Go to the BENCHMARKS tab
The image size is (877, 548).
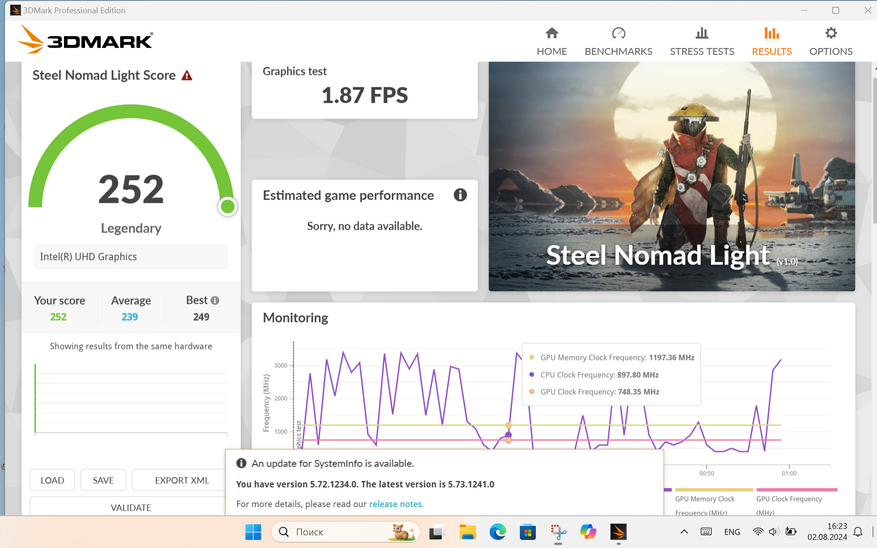(618, 41)
